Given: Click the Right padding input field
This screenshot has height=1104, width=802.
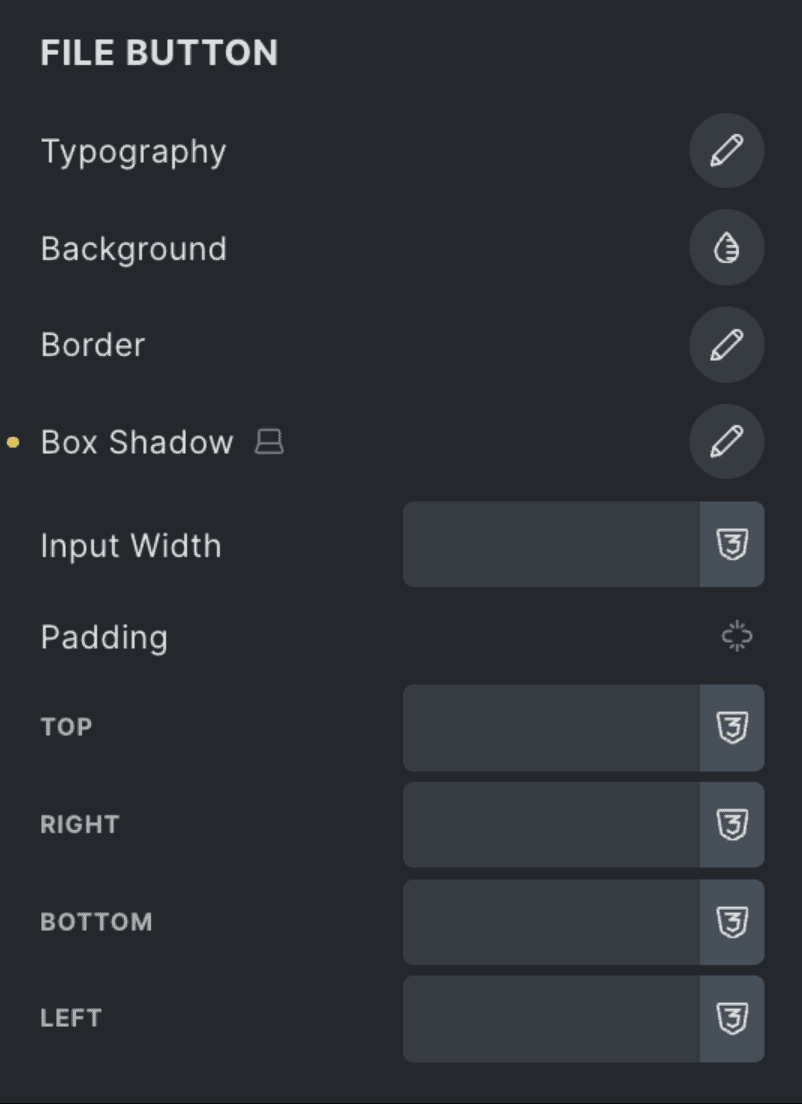Looking at the screenshot, I should point(551,825).
